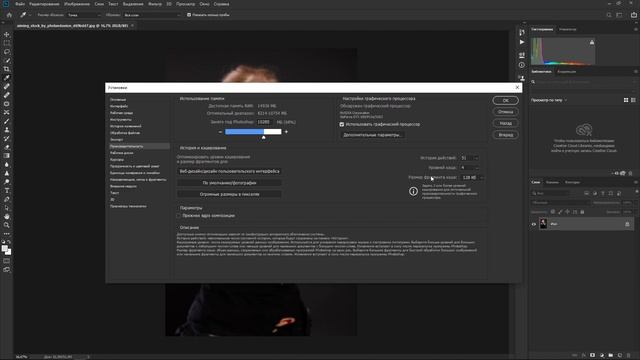Viewport: 640px width, 360px height.
Task: Select the Rectangular Marquee tool
Action: click(7, 43)
